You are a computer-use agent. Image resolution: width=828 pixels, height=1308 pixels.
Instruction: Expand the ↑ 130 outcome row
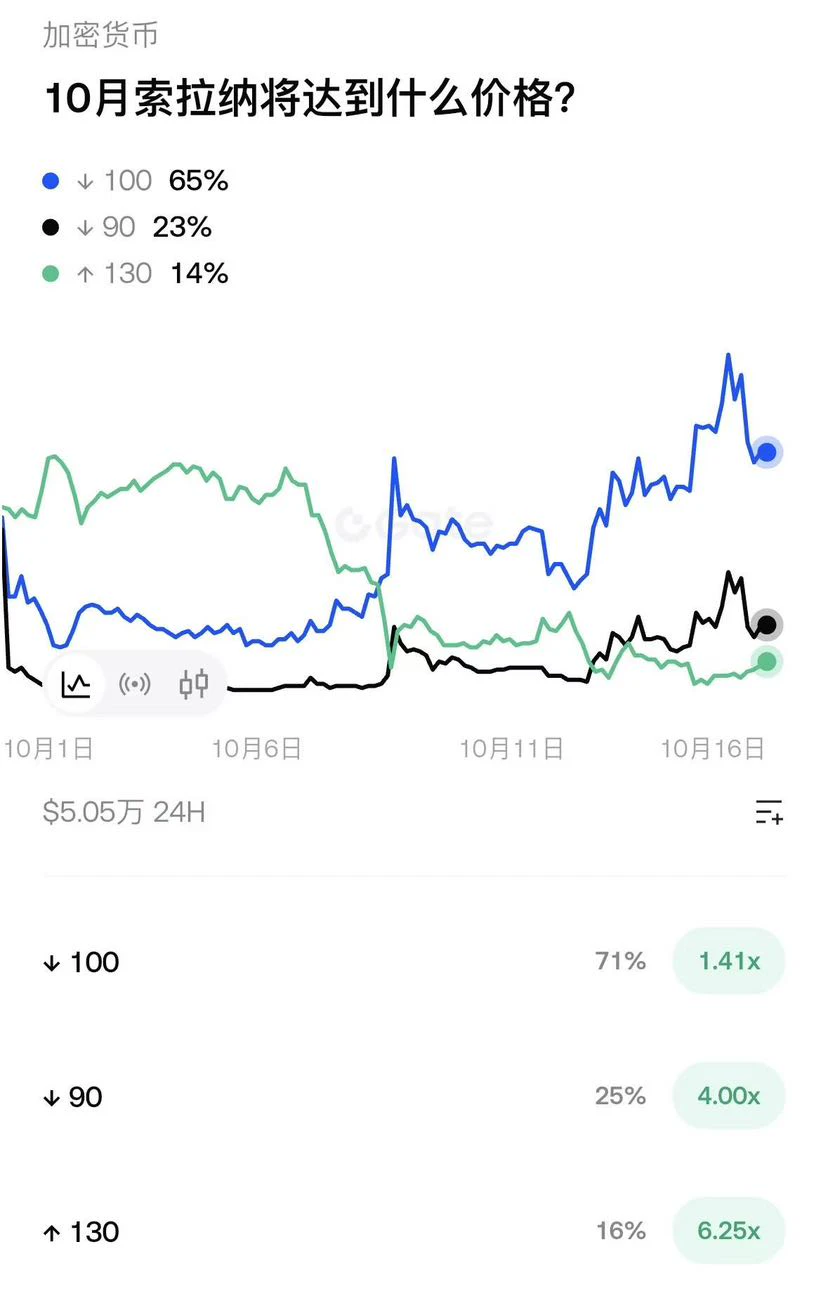pyautogui.click(x=414, y=1231)
